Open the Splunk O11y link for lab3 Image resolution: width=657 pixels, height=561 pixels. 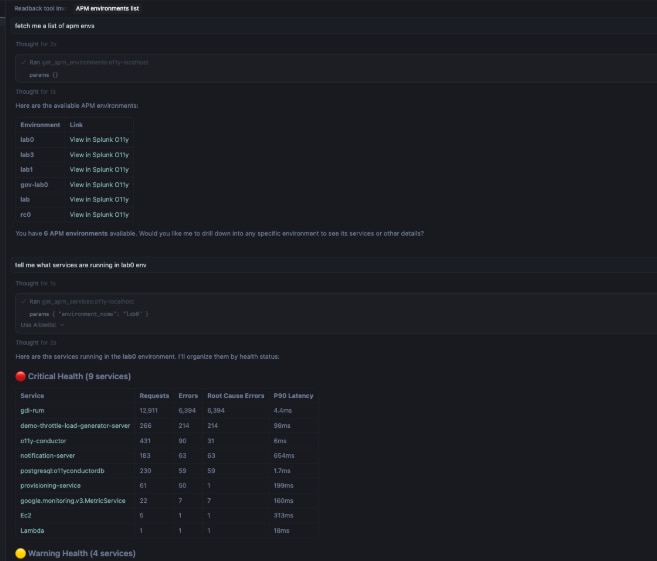(99, 155)
